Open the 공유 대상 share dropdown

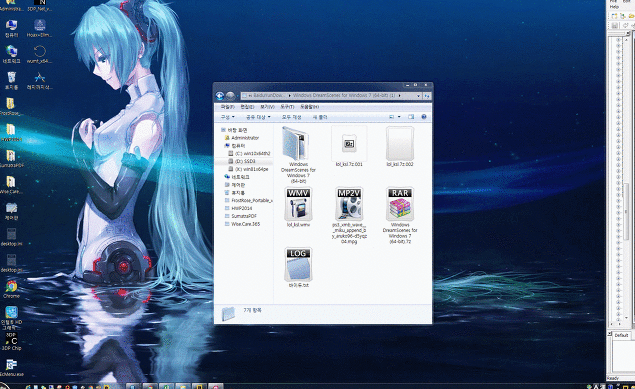258,117
